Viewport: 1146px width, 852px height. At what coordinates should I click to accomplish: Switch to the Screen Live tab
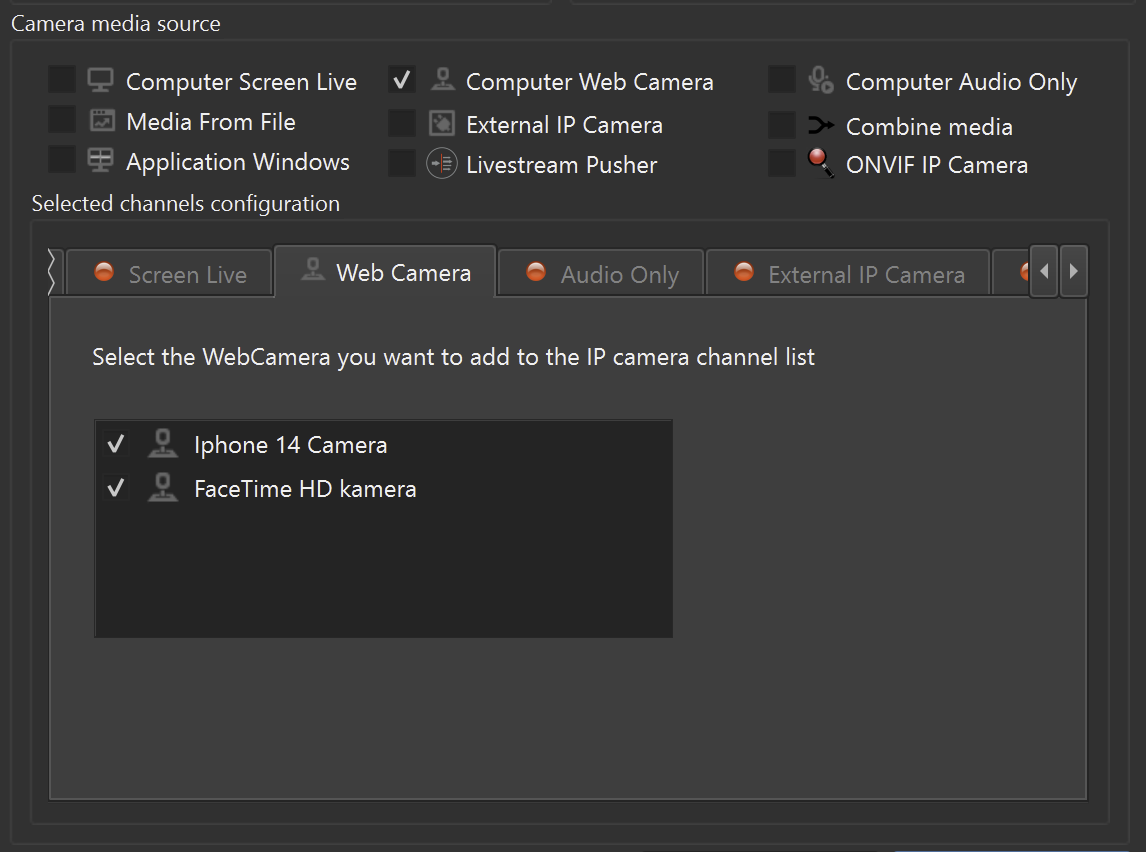coord(170,274)
